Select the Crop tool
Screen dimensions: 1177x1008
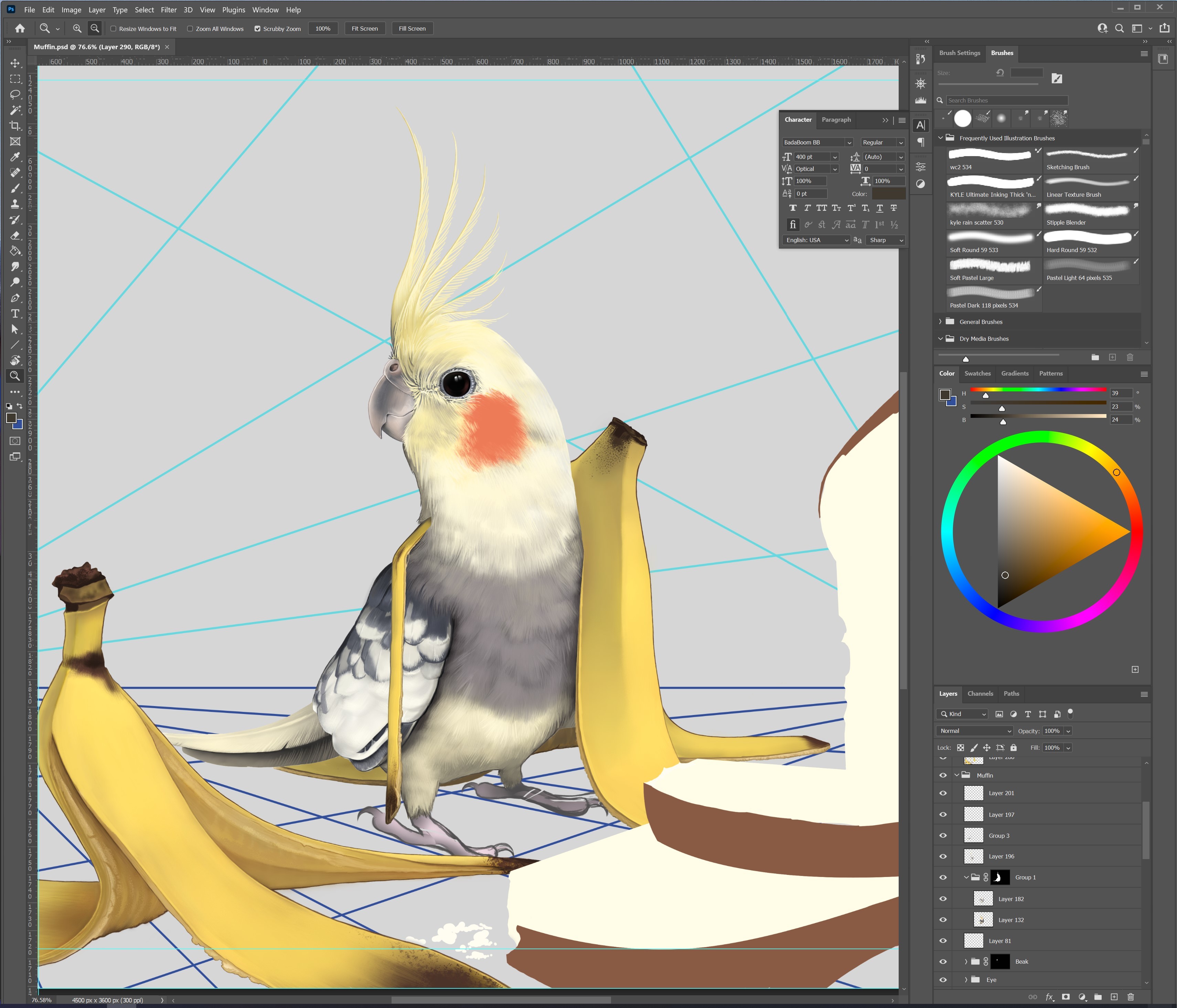click(x=15, y=126)
